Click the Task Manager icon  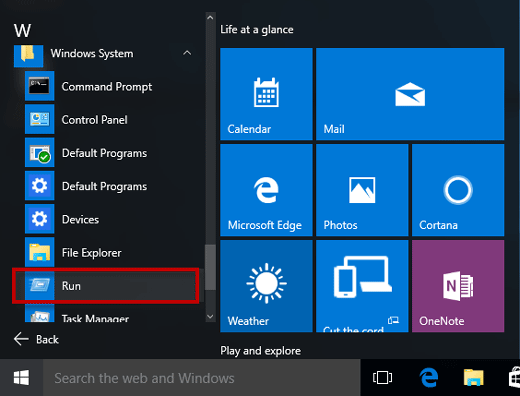pyautogui.click(x=39, y=313)
